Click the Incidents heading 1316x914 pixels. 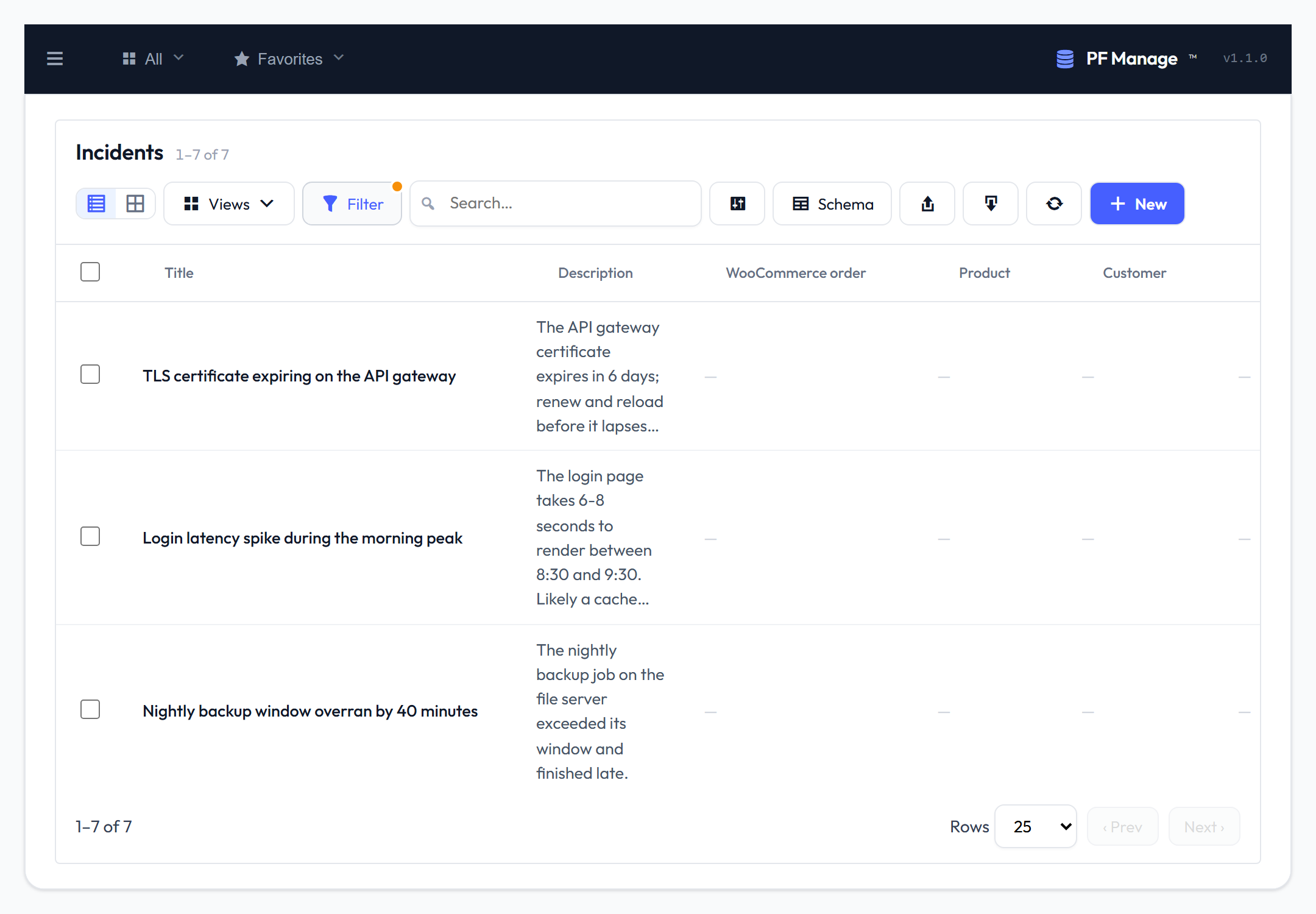pos(119,152)
